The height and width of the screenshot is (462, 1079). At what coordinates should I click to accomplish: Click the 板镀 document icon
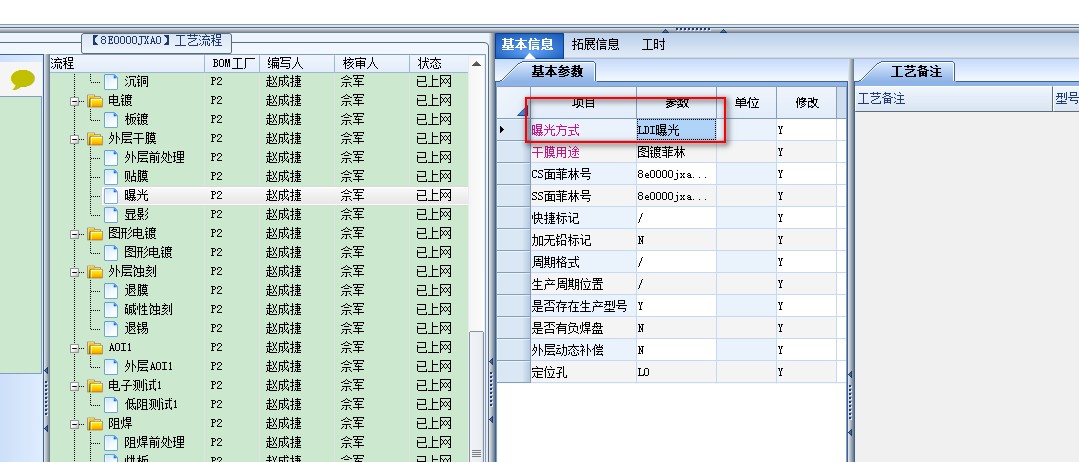111,120
